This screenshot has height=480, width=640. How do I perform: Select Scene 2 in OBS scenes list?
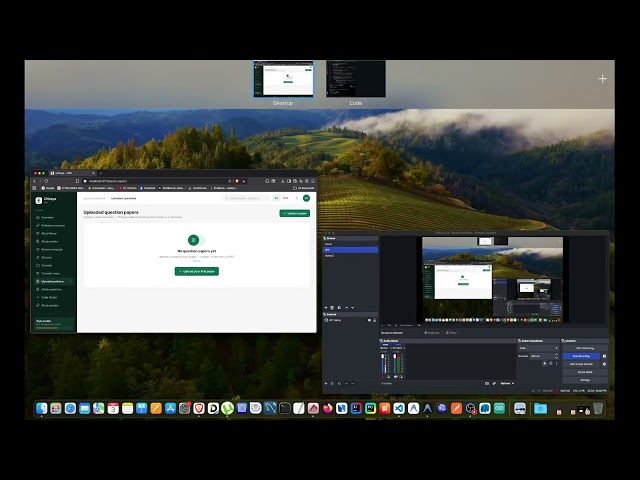coord(351,256)
